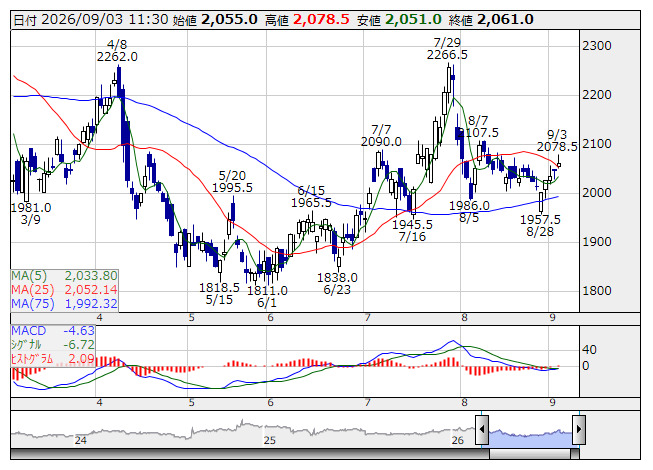Click the 6/15 label 1965.5
The width and height of the screenshot is (653, 470).
click(x=311, y=203)
